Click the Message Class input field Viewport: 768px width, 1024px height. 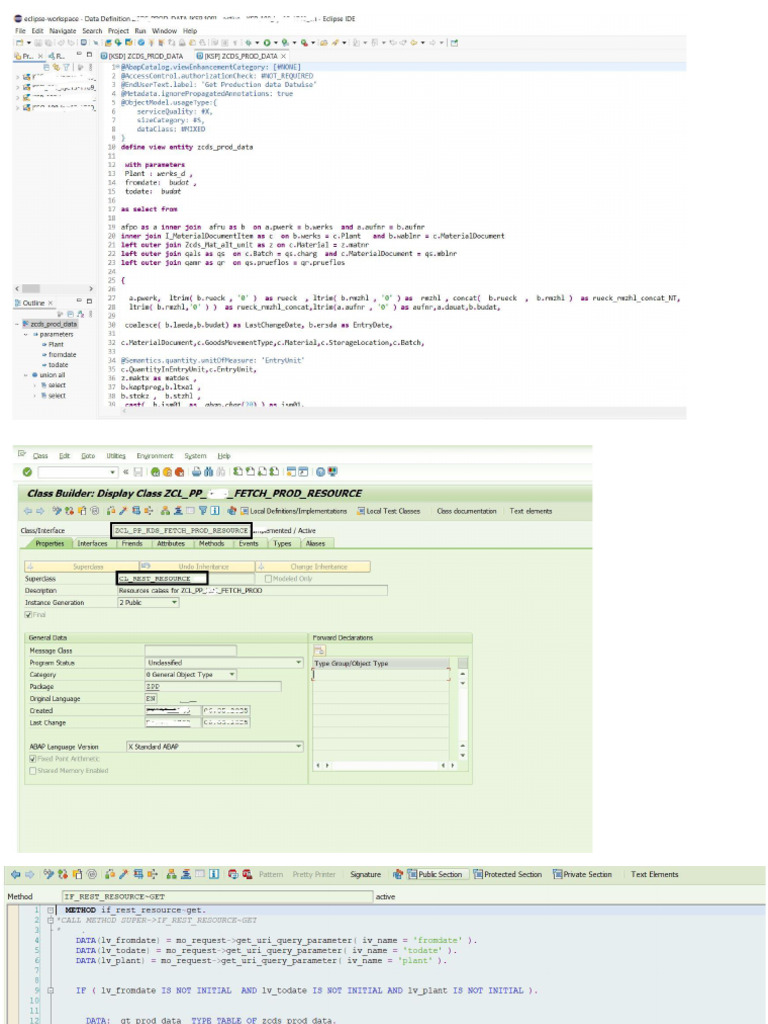[191, 650]
